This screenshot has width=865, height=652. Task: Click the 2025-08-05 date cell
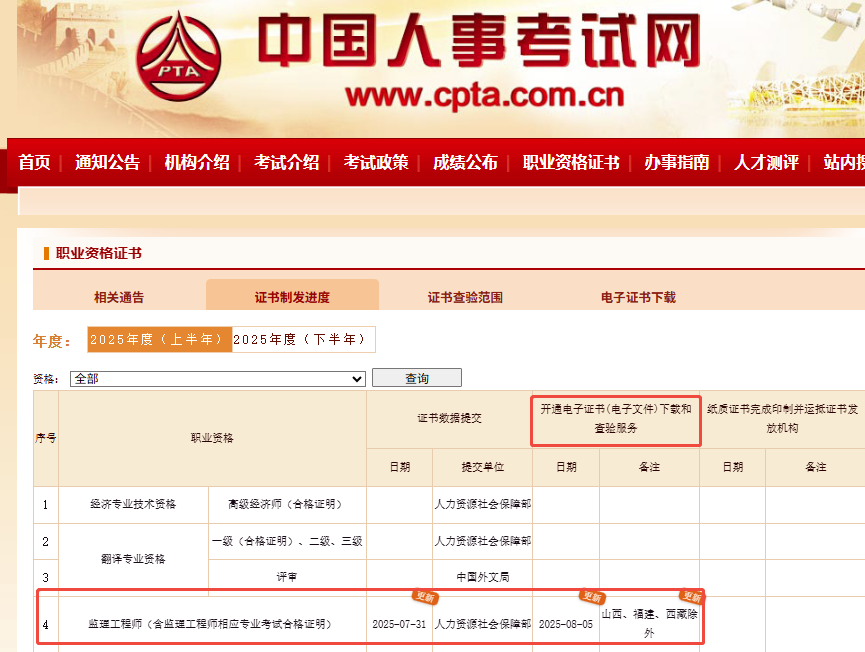pyautogui.click(x=566, y=624)
